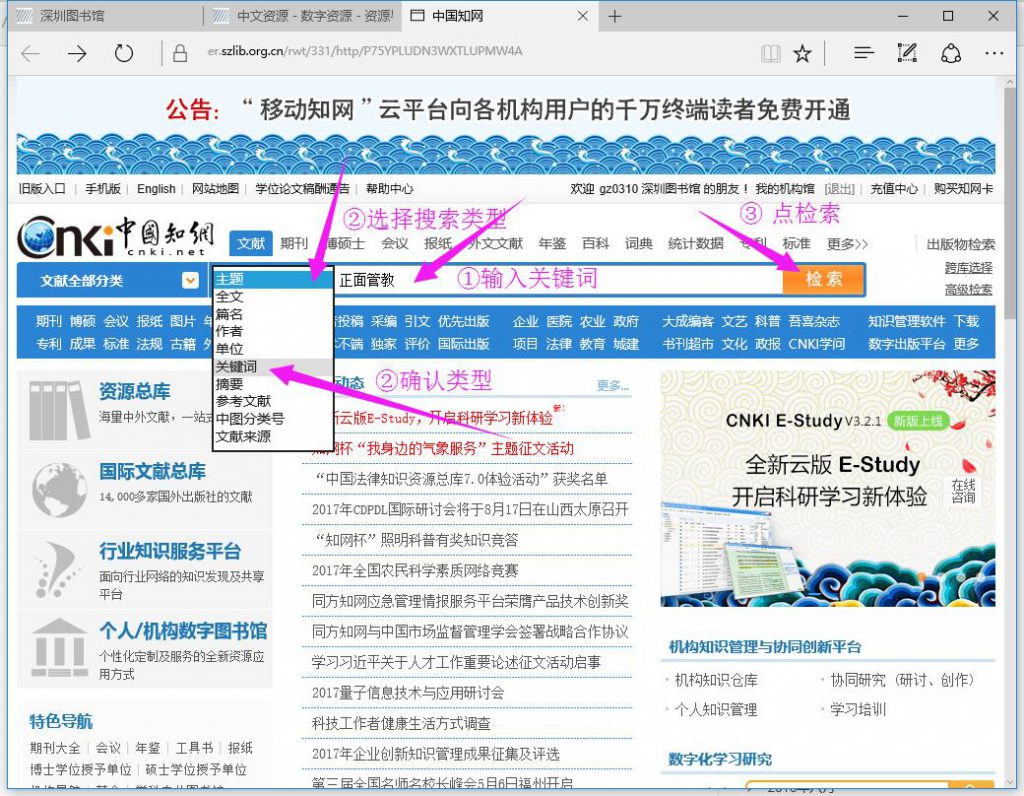Open browser more options ellipsis
The width and height of the screenshot is (1024, 796).
click(993, 54)
